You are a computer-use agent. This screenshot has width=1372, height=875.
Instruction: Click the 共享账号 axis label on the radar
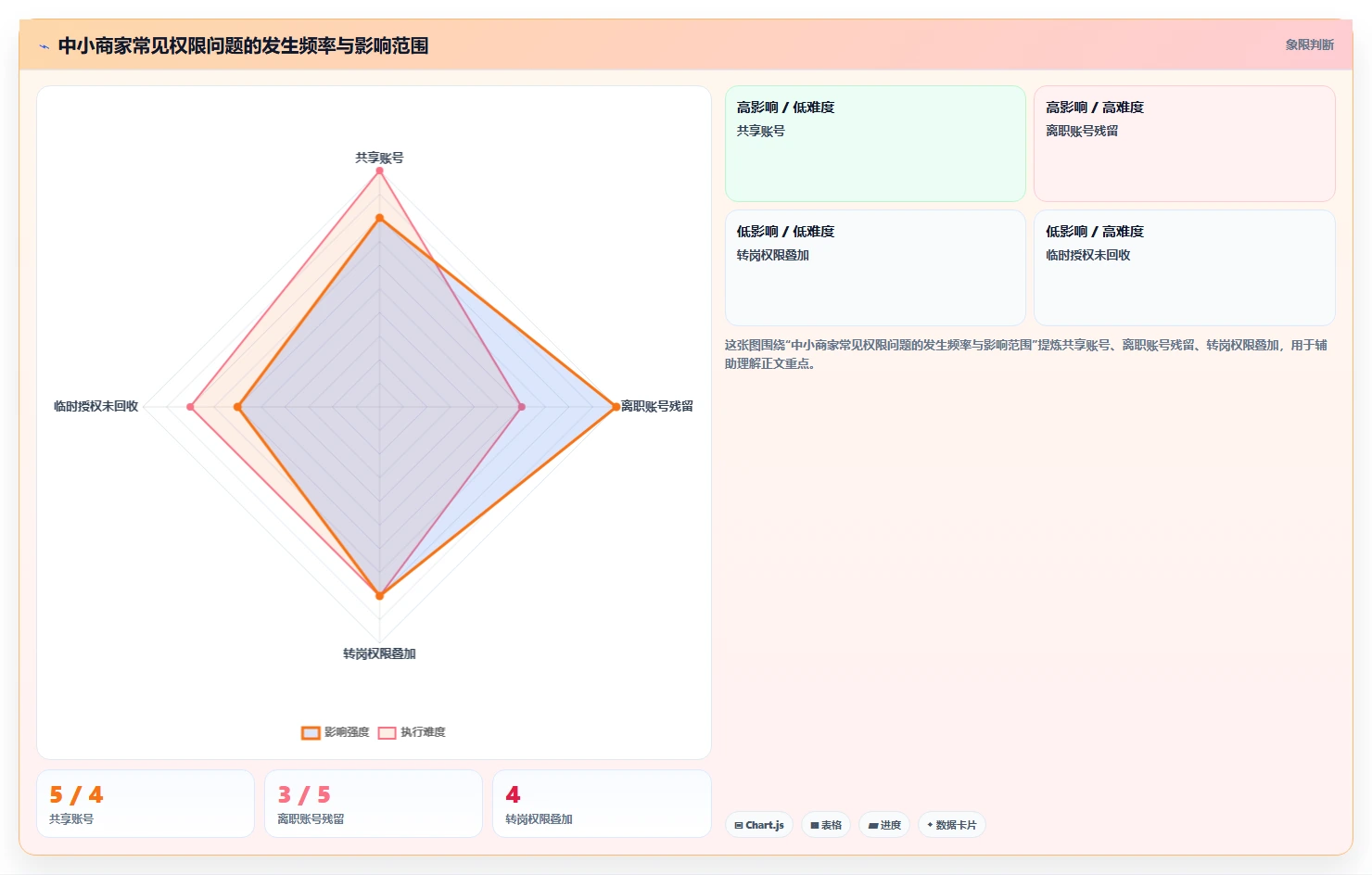pos(379,158)
